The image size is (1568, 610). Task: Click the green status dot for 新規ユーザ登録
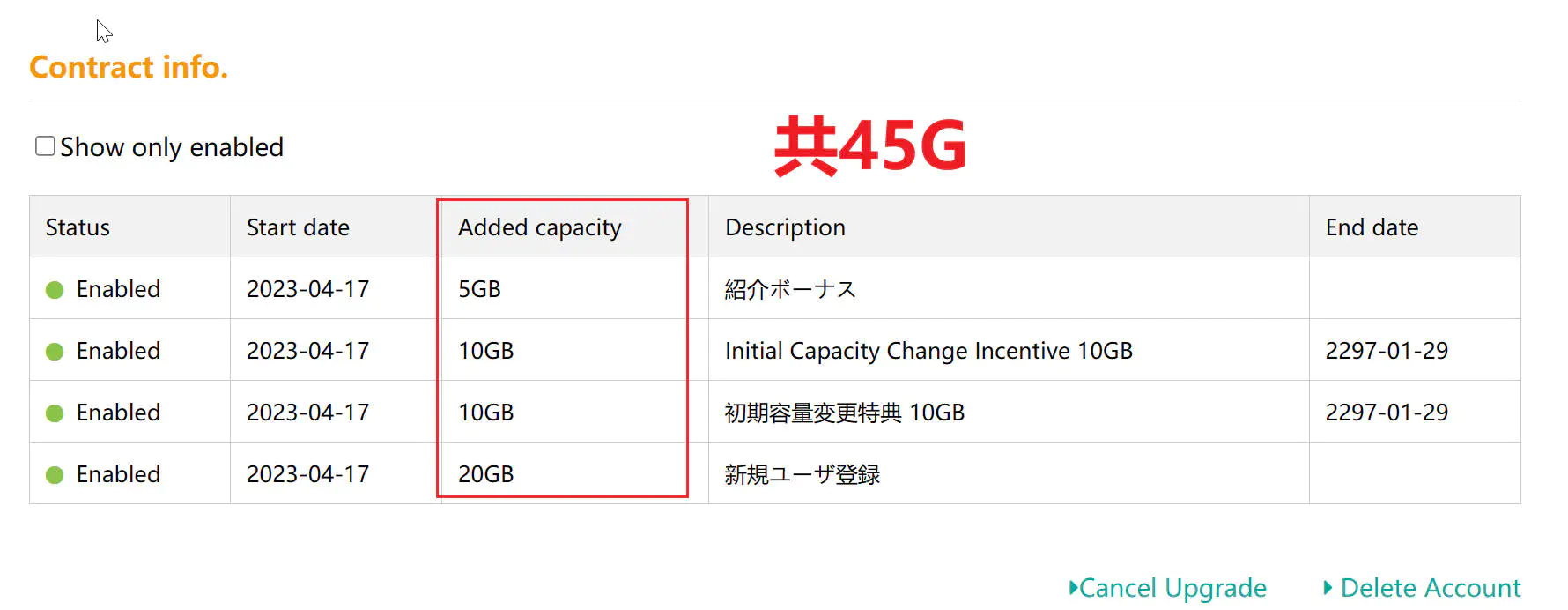pyautogui.click(x=55, y=475)
